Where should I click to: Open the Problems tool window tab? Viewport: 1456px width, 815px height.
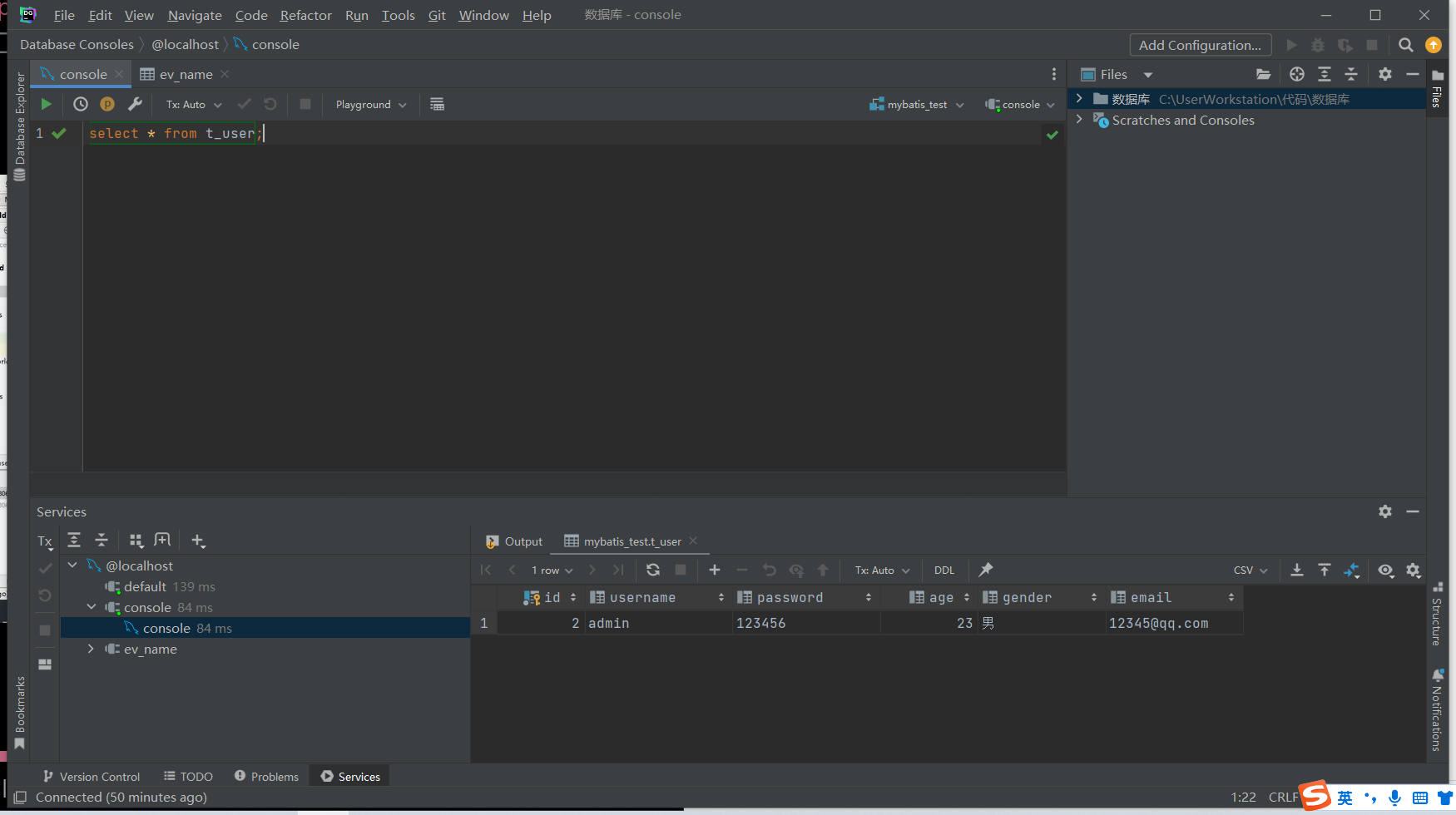266,776
